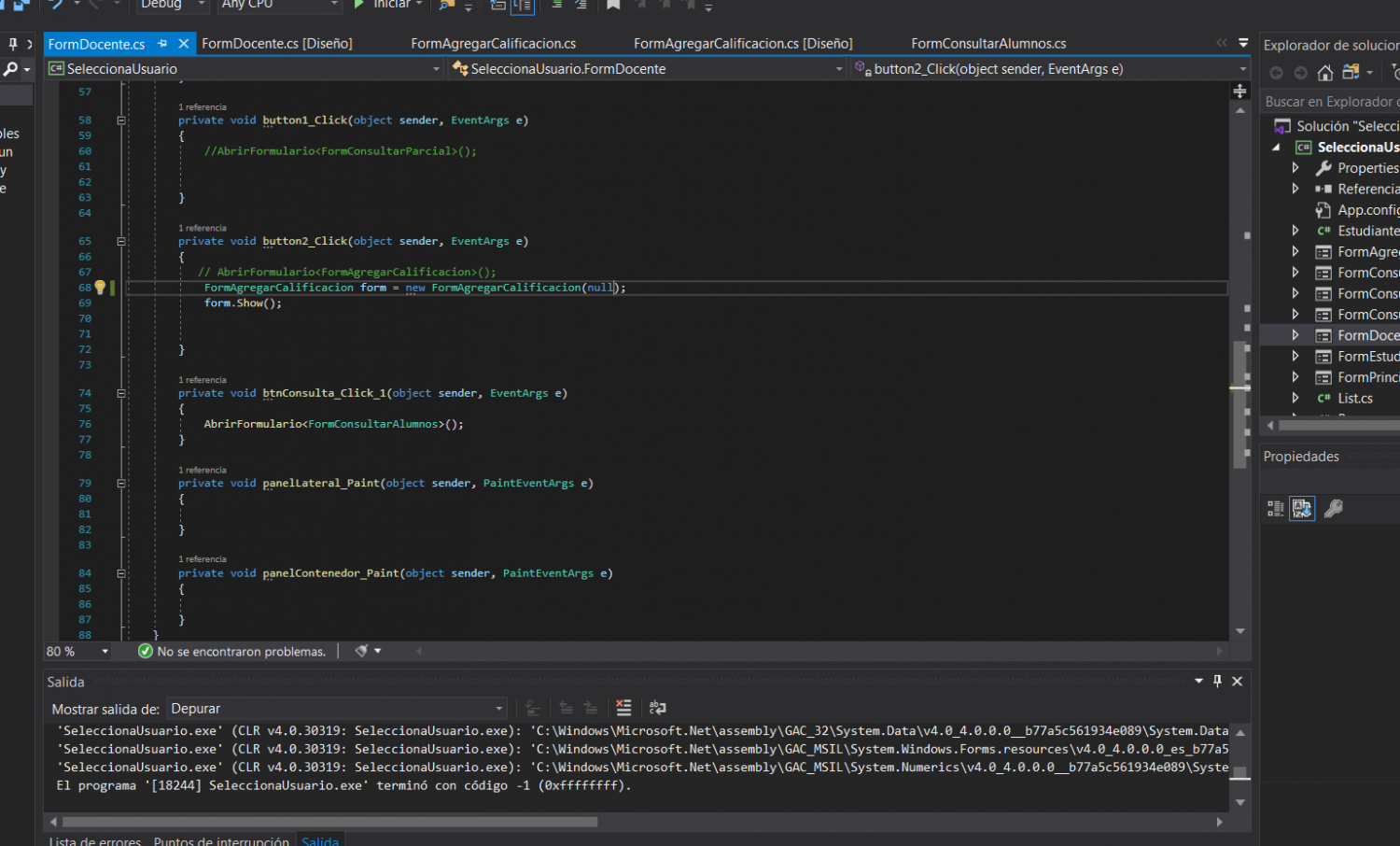Click the bookmark toolbar icon
1400x846 pixels.
click(613, 5)
